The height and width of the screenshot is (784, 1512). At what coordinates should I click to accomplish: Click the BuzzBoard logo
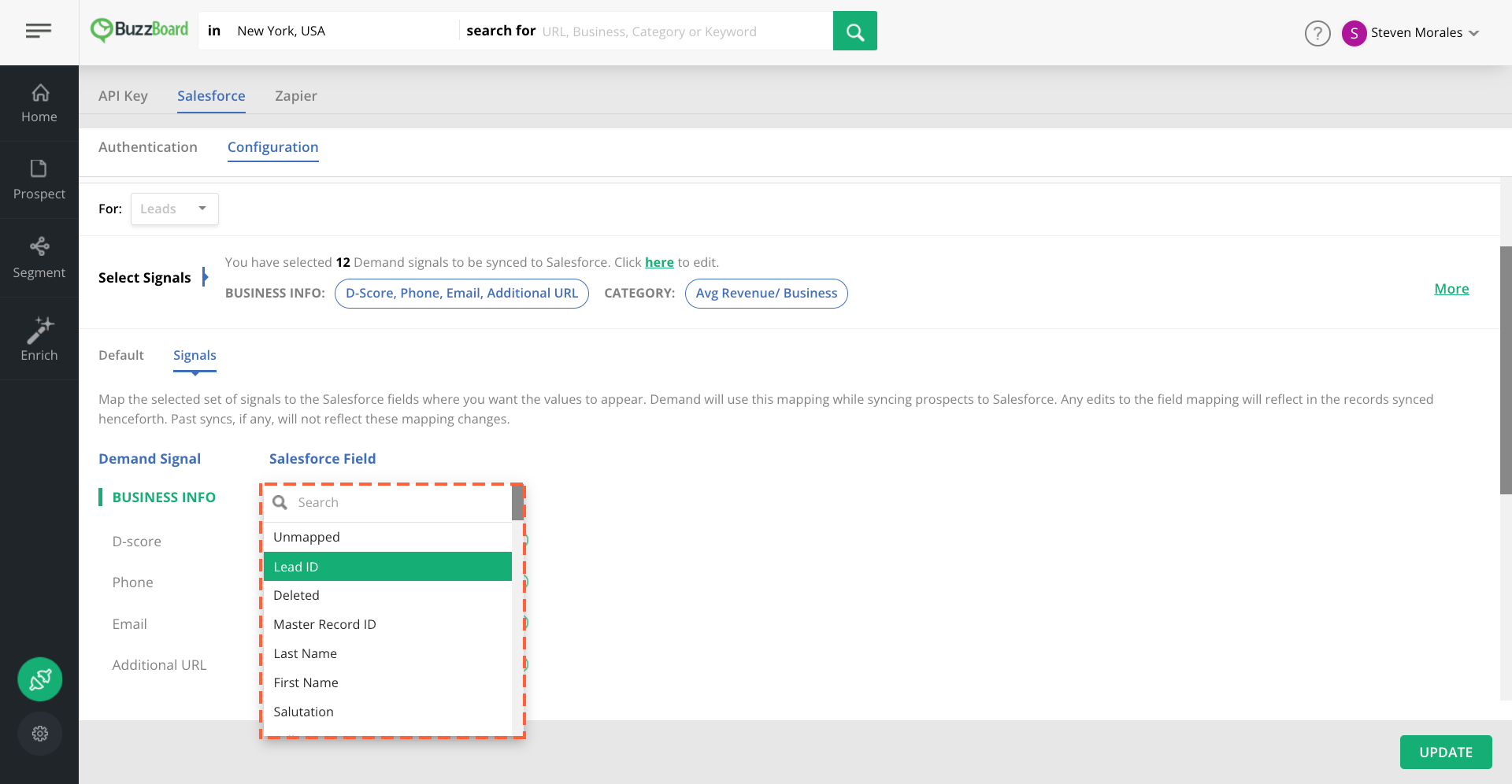pyautogui.click(x=139, y=30)
